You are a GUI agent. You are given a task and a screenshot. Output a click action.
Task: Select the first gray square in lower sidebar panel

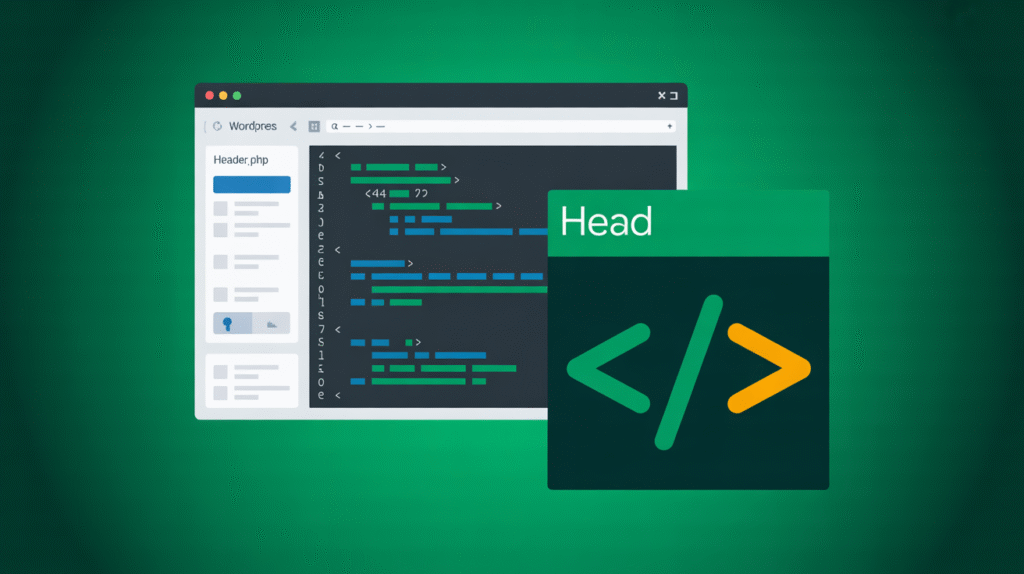click(x=220, y=371)
